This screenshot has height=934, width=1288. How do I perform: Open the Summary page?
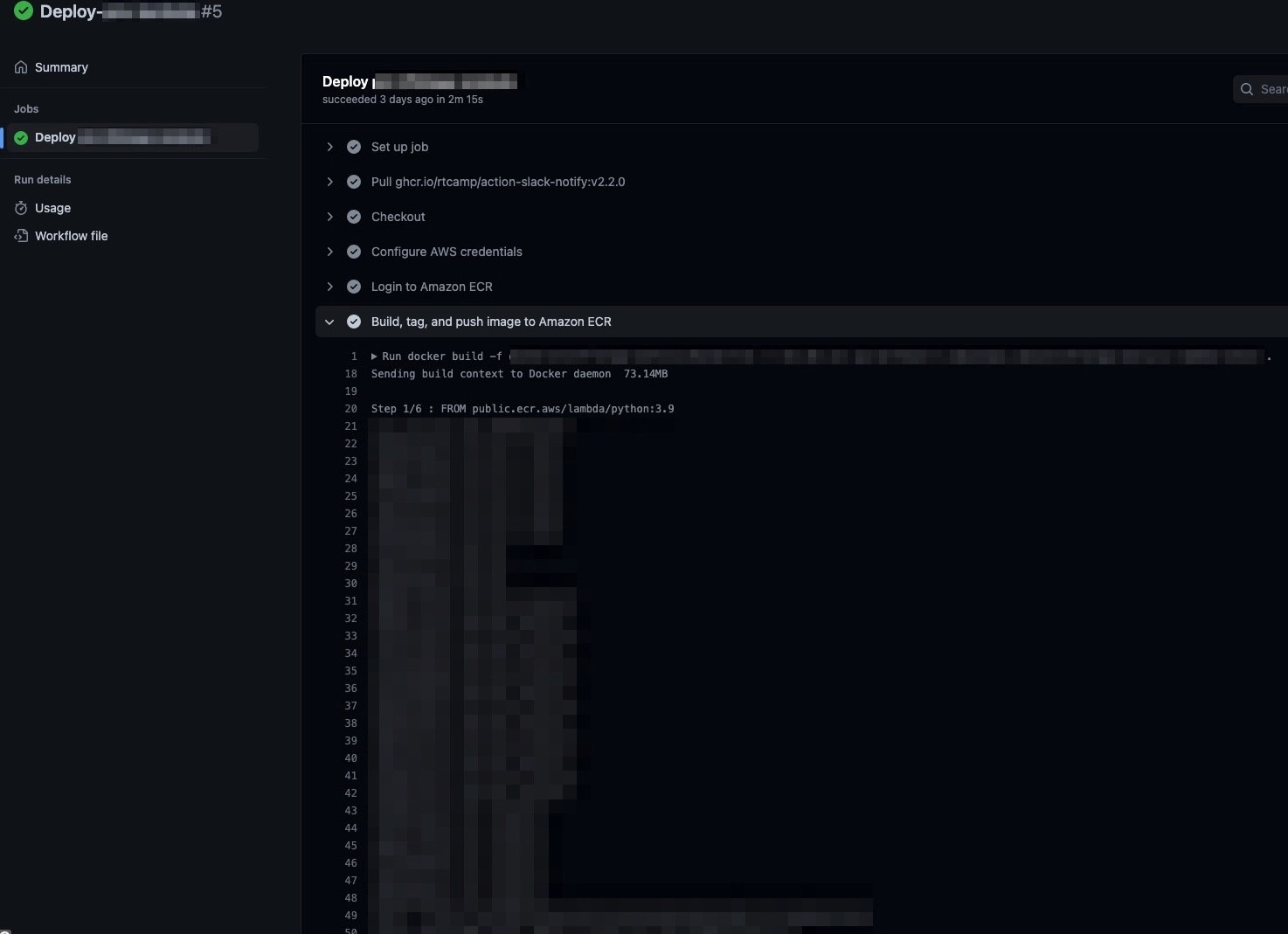click(61, 67)
